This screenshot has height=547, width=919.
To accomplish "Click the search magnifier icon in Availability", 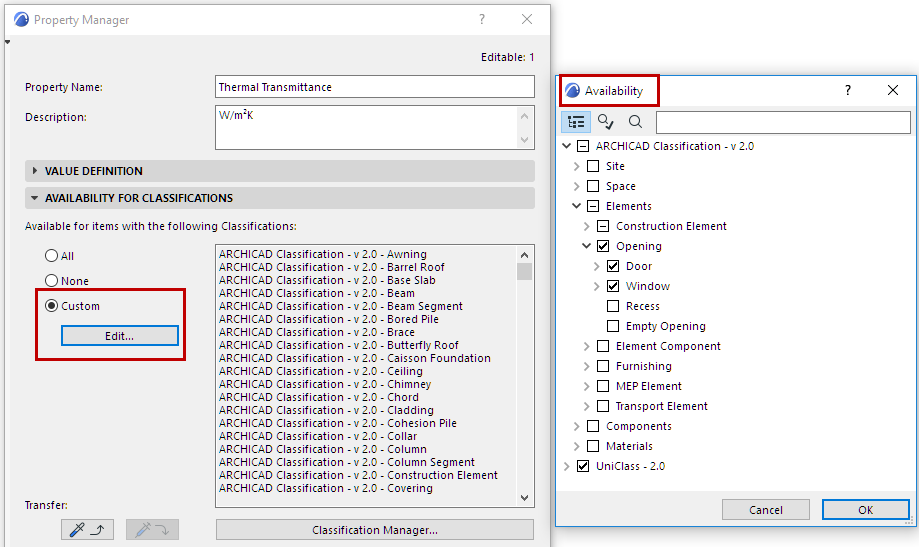I will 635,122.
